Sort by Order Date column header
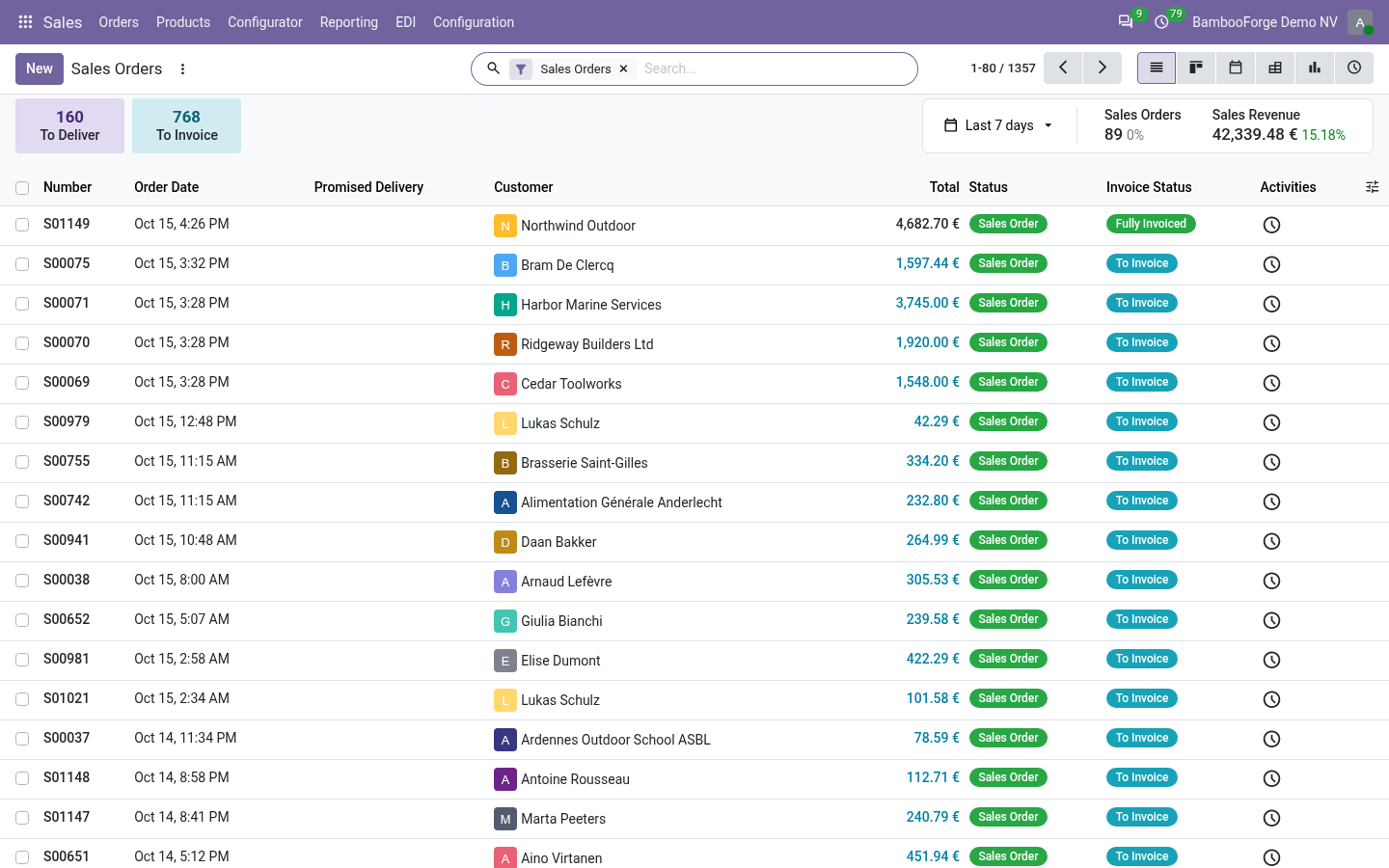 tap(167, 187)
